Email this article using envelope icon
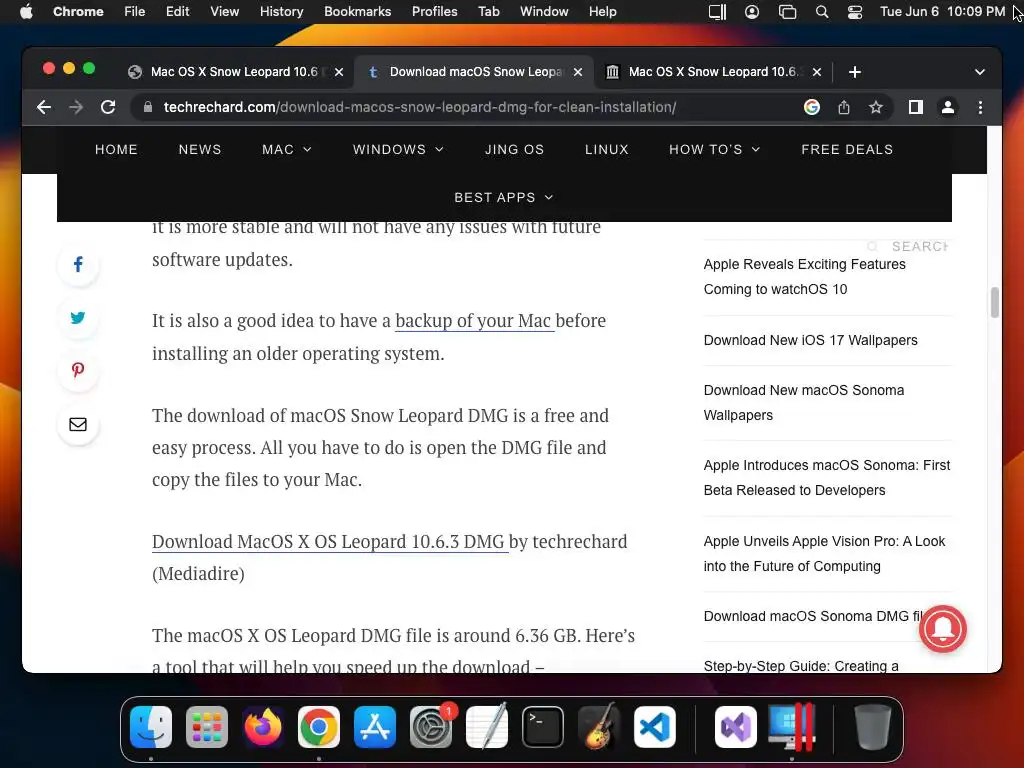 (x=78, y=424)
